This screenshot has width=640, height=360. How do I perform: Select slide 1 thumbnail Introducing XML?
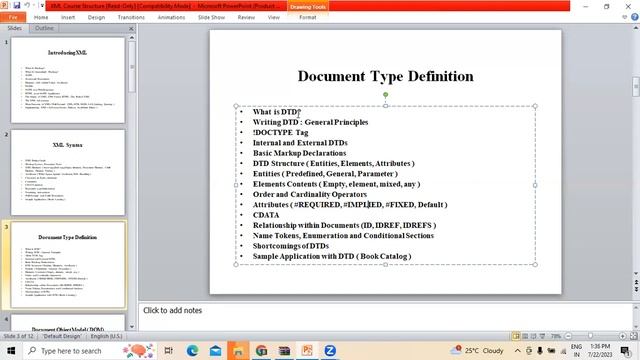68,80
